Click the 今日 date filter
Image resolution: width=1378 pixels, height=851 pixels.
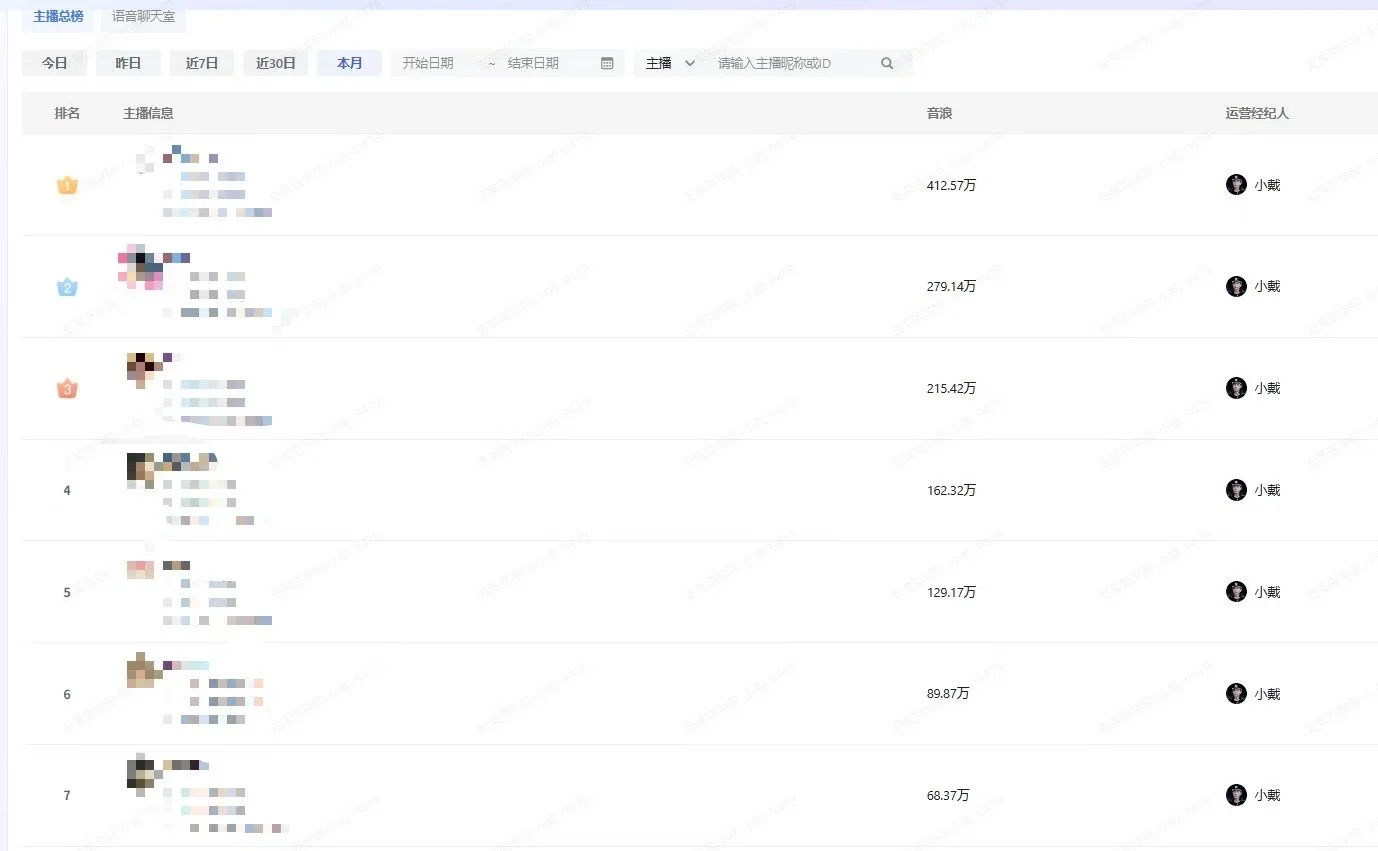55,62
